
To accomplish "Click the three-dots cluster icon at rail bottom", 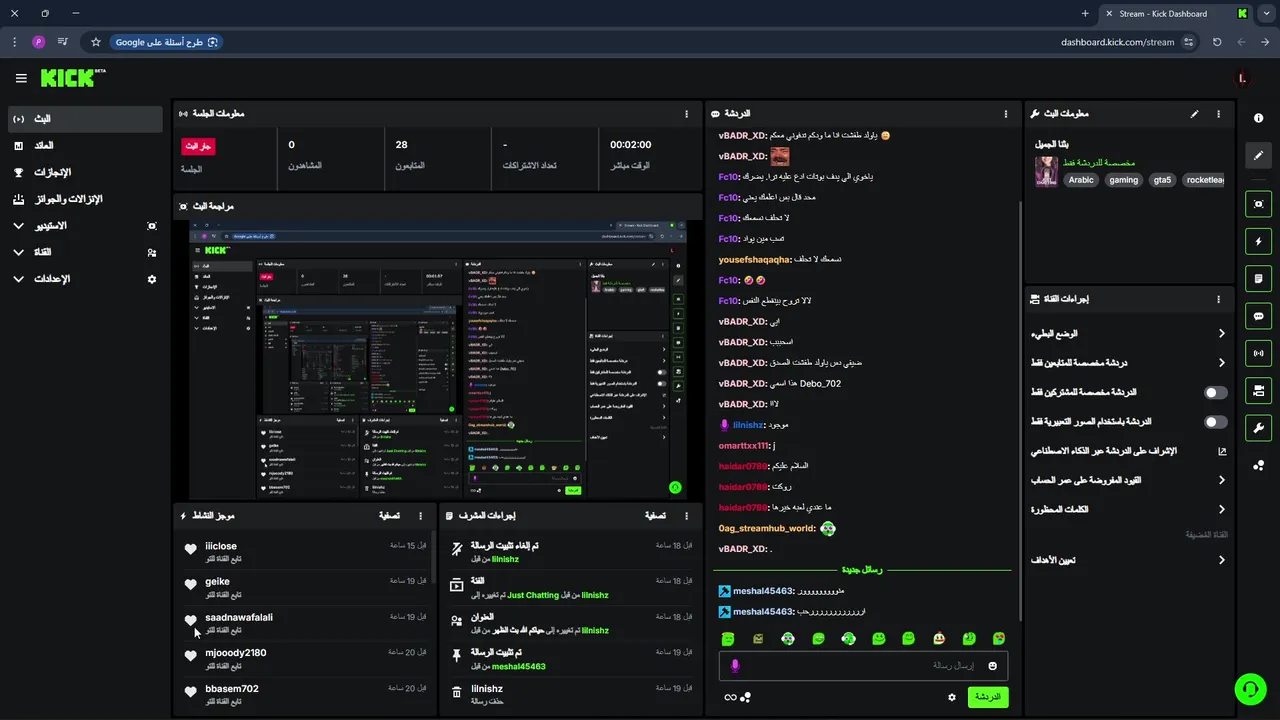I will click(x=1258, y=465).
